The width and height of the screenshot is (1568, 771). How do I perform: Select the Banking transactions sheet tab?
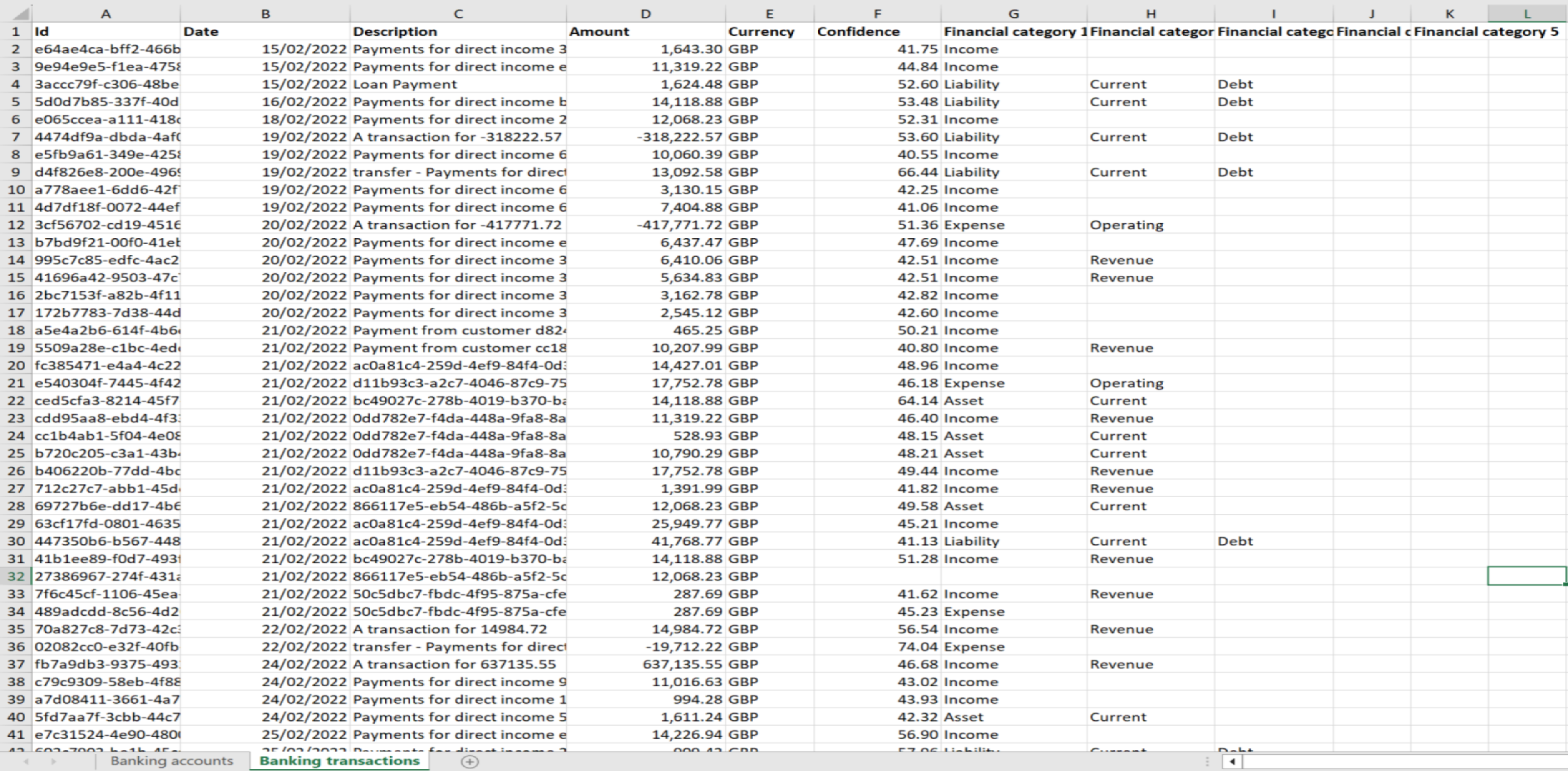339,760
